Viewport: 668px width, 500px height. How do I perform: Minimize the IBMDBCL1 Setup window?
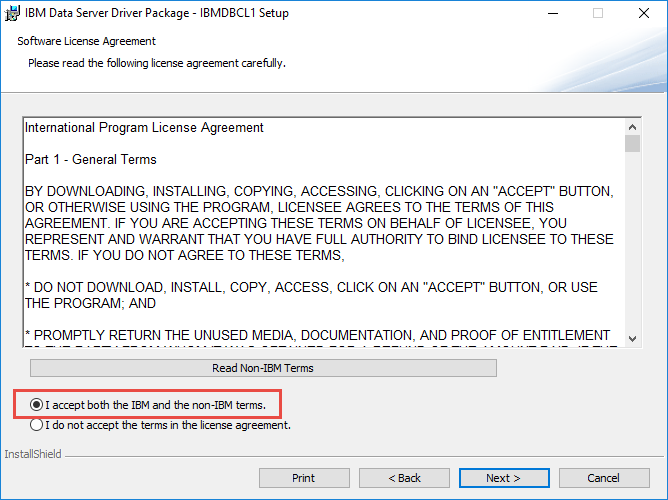pos(552,14)
